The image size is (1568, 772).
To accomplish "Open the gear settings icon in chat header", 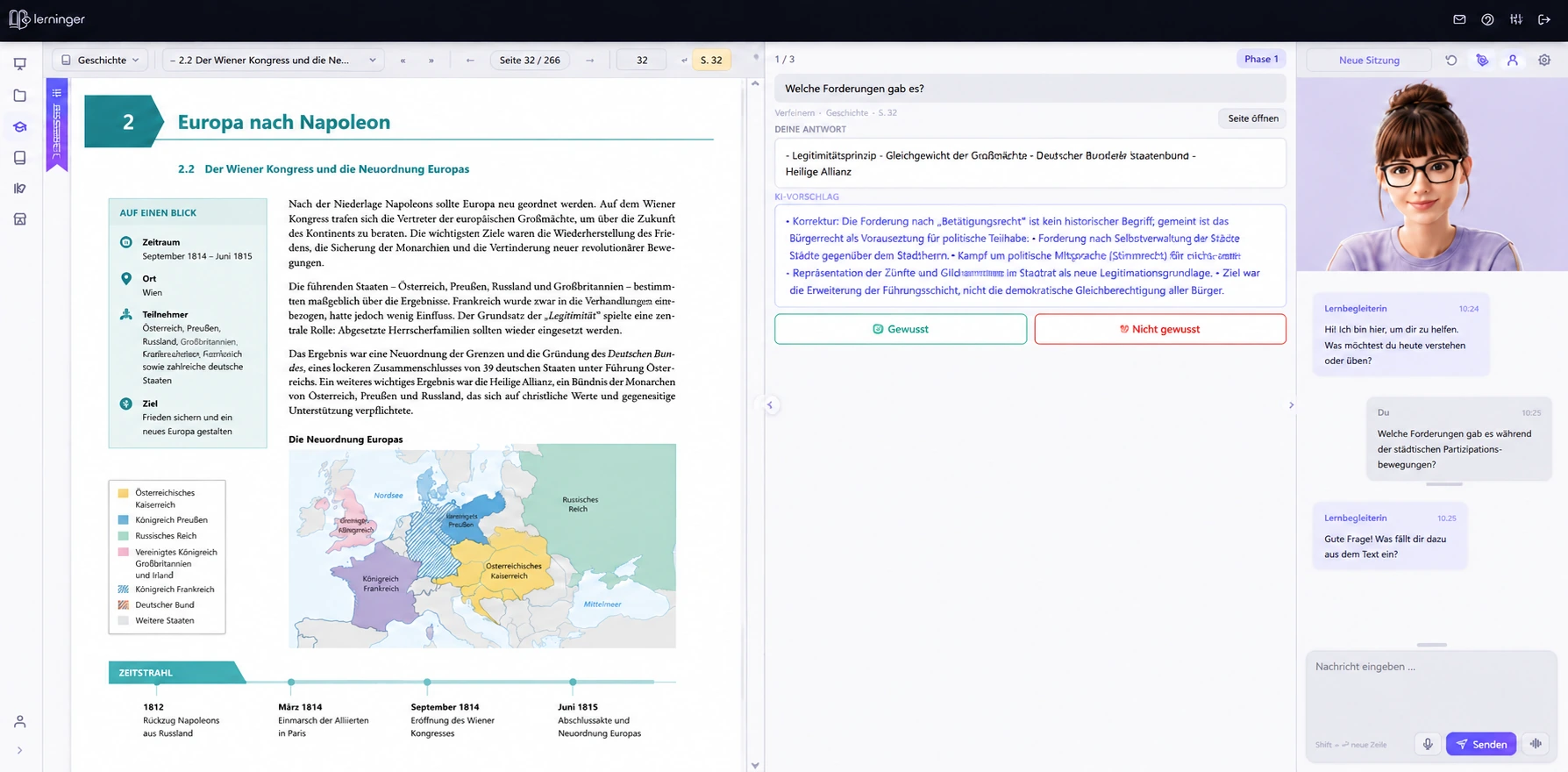I will (x=1544, y=61).
